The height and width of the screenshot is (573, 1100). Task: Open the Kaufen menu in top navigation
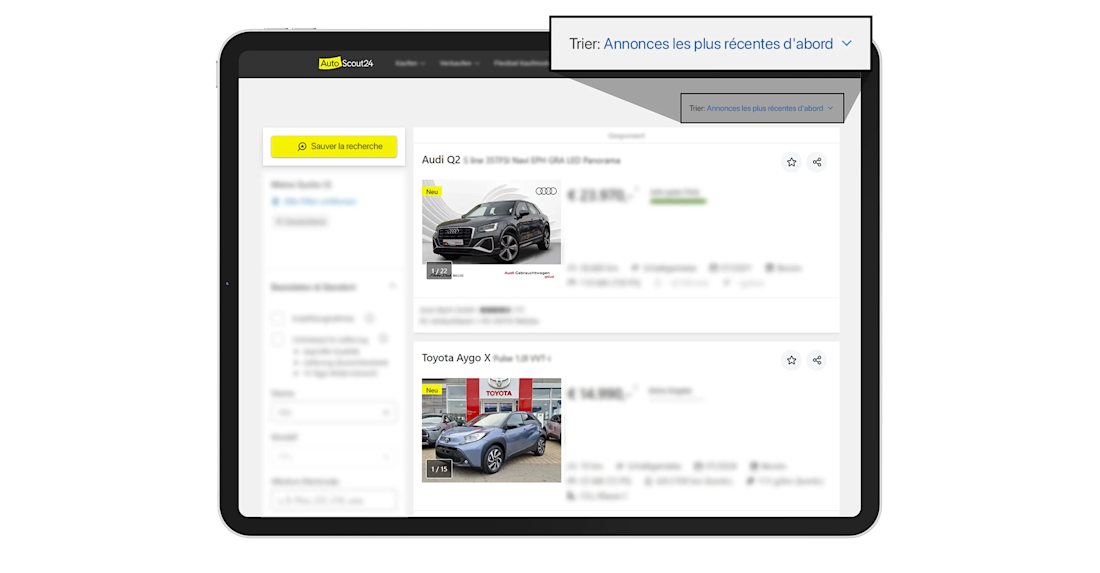point(410,63)
